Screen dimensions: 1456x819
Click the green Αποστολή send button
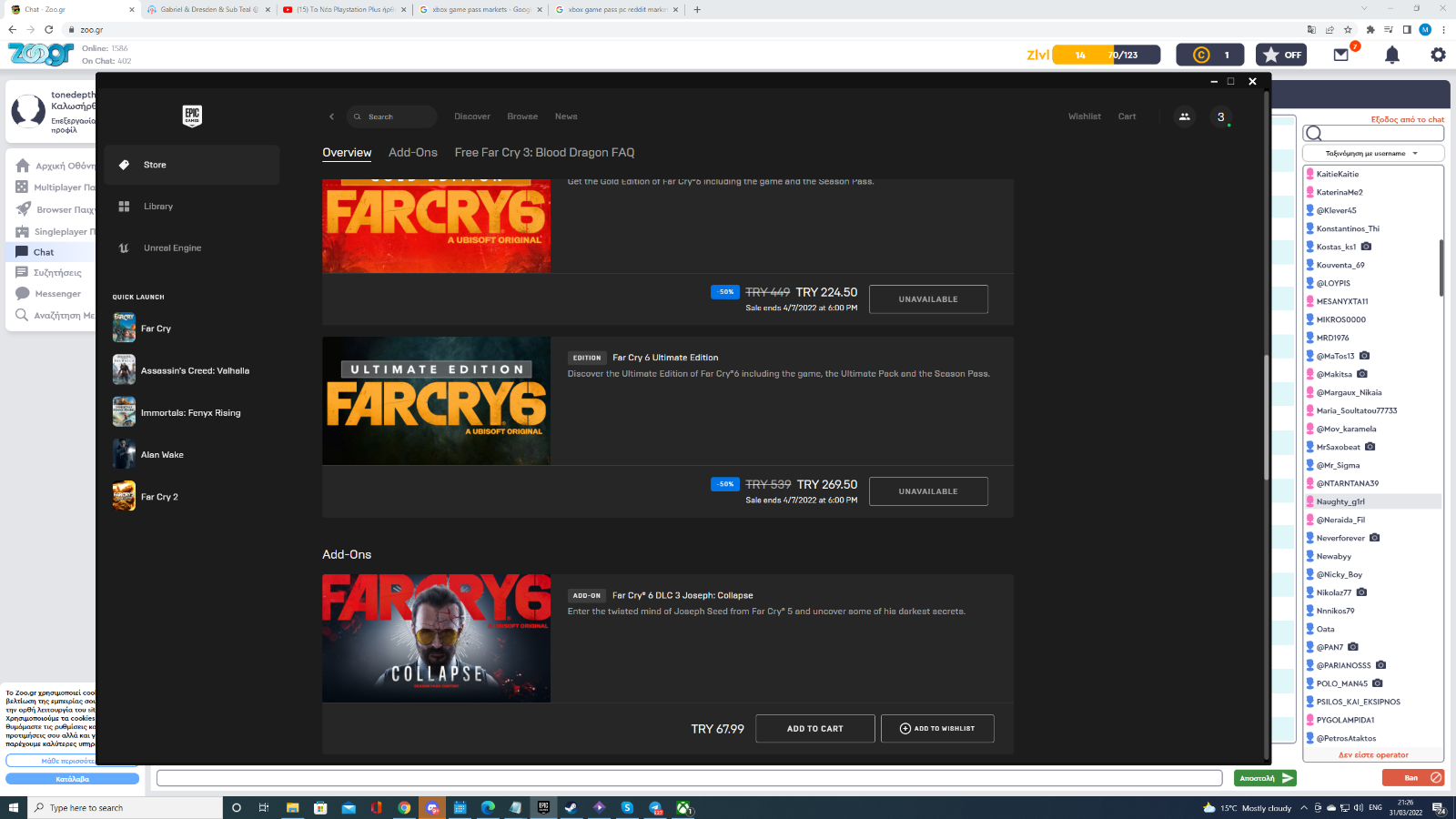tap(1265, 778)
